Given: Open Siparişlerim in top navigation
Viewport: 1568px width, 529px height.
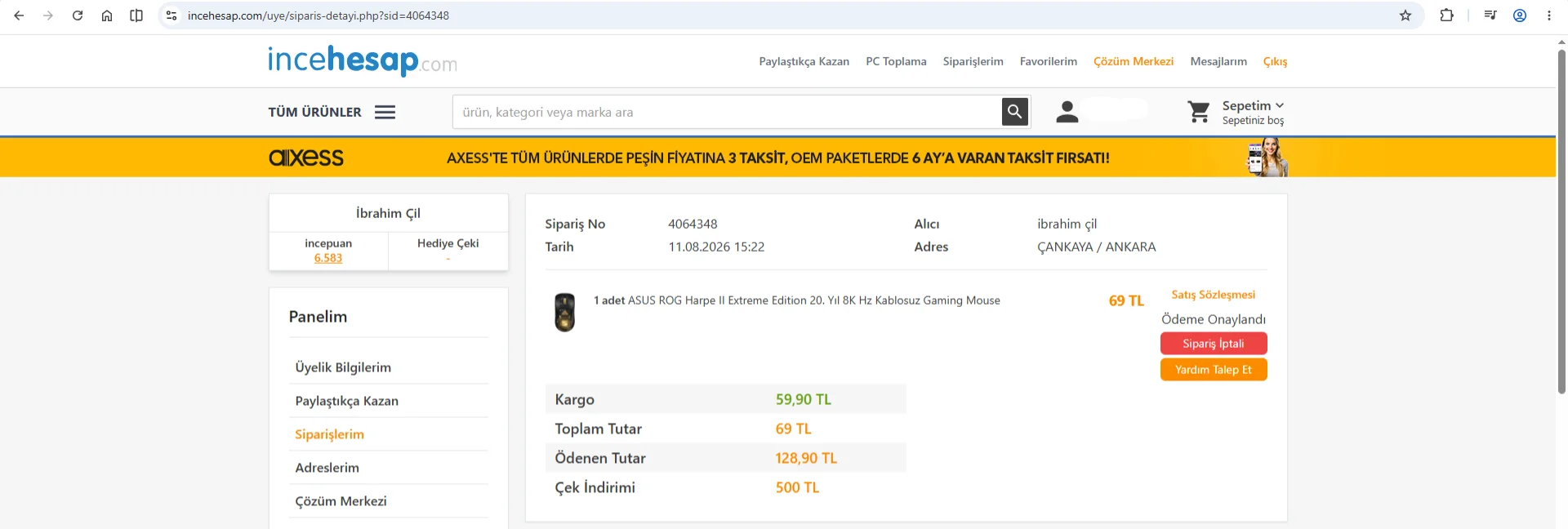Looking at the screenshot, I should [x=973, y=61].
